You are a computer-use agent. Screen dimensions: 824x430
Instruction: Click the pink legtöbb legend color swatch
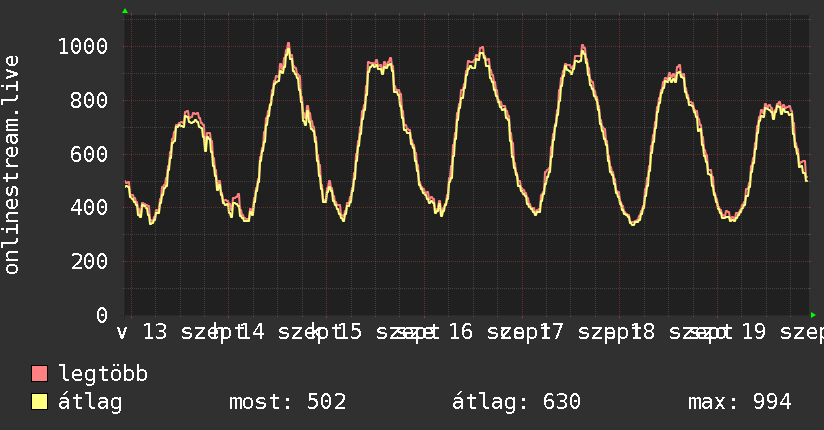click(x=39, y=374)
